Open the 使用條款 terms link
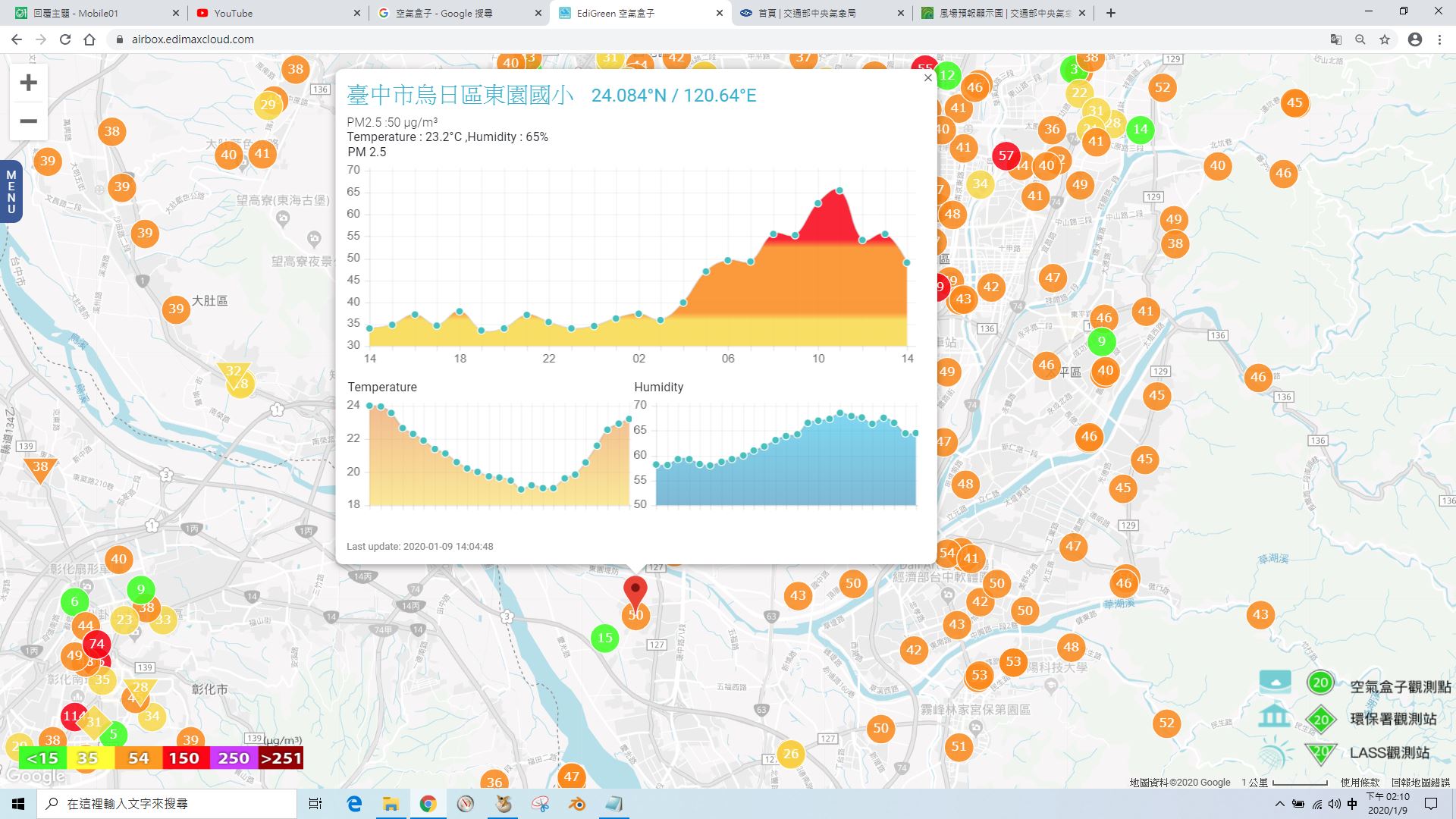 [x=1360, y=783]
